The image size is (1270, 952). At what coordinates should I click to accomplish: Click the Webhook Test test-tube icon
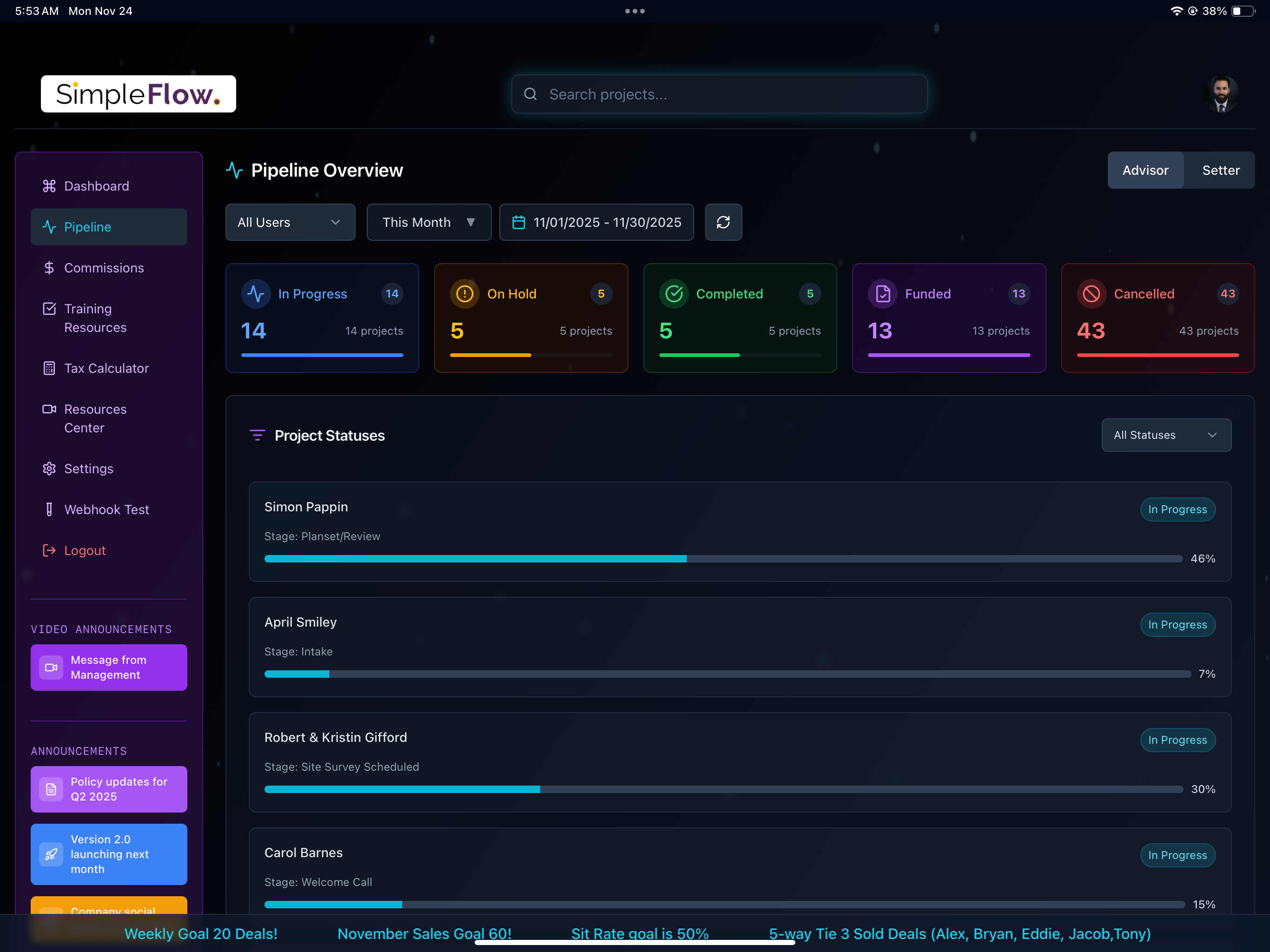pyautogui.click(x=49, y=509)
